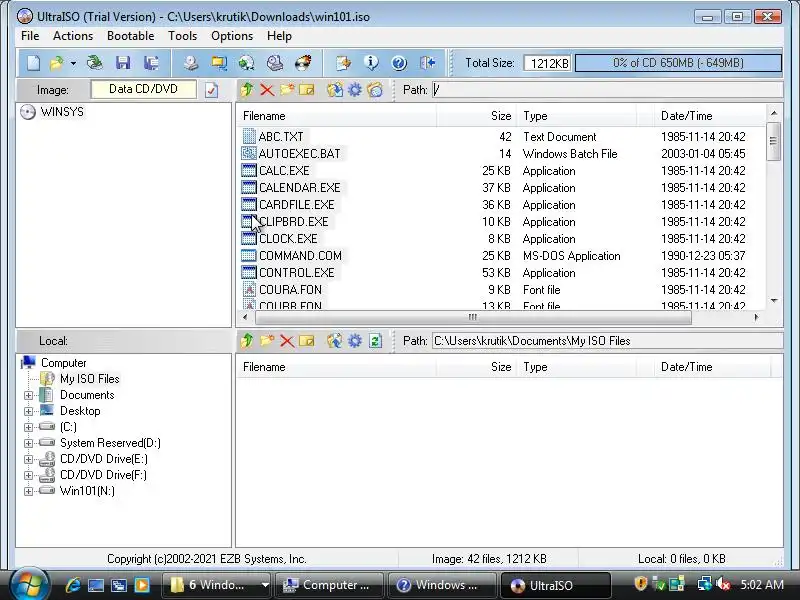The image size is (800, 600).
Task: Click the CD capacity bar showing 0% of CD 650MB
Action: [678, 63]
